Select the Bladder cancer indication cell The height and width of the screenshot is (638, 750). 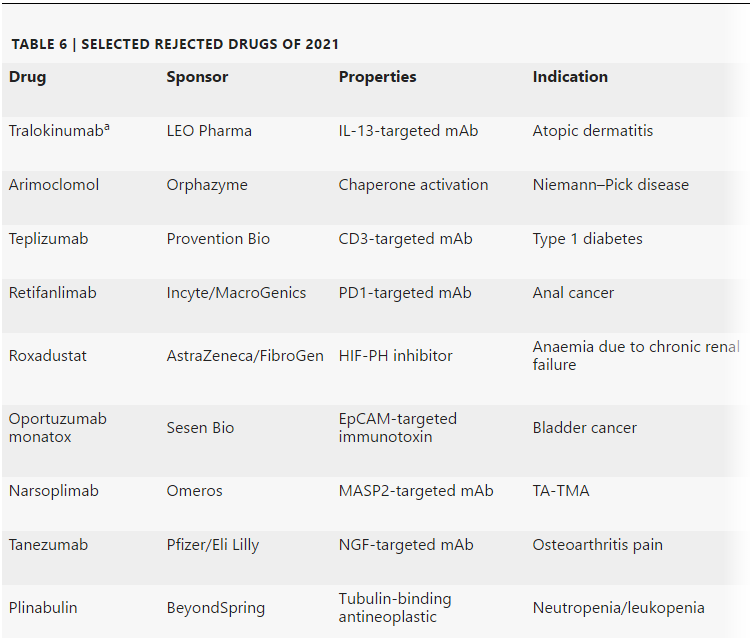click(x=584, y=428)
